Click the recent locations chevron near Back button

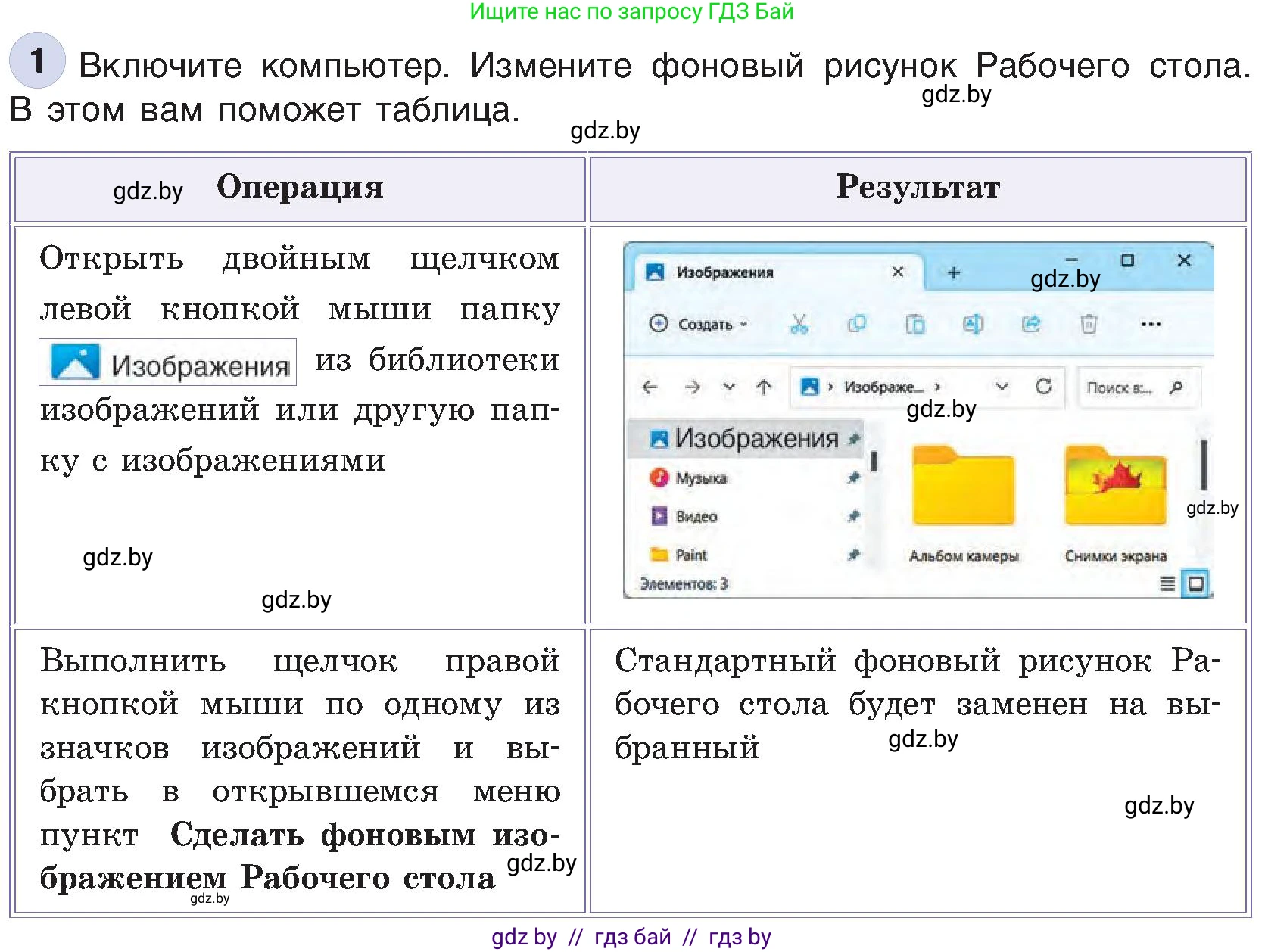click(x=729, y=387)
